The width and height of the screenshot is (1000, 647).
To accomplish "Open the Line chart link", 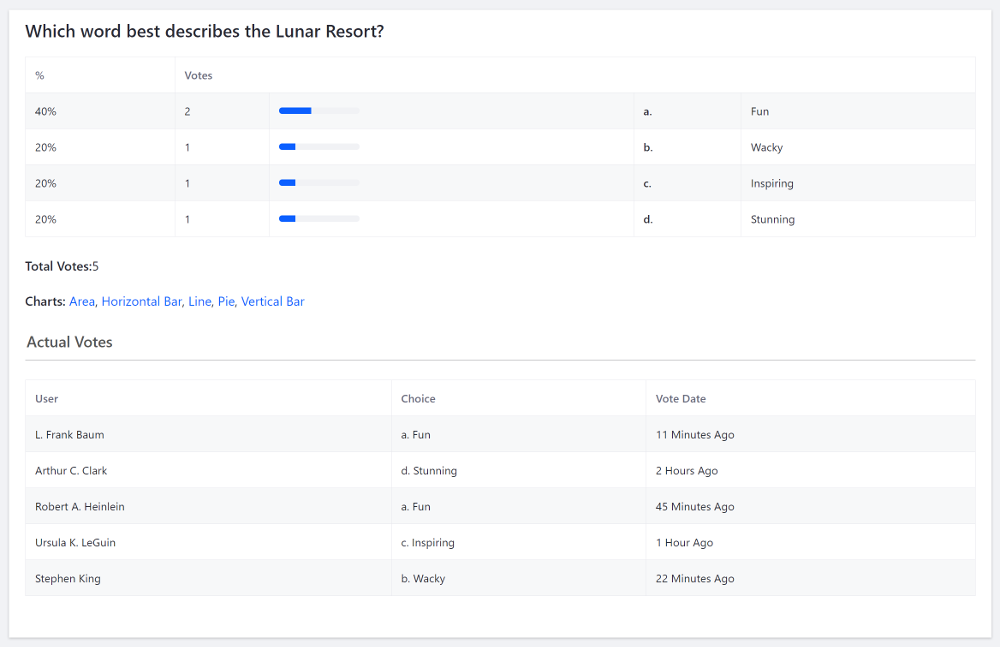I will click(200, 301).
